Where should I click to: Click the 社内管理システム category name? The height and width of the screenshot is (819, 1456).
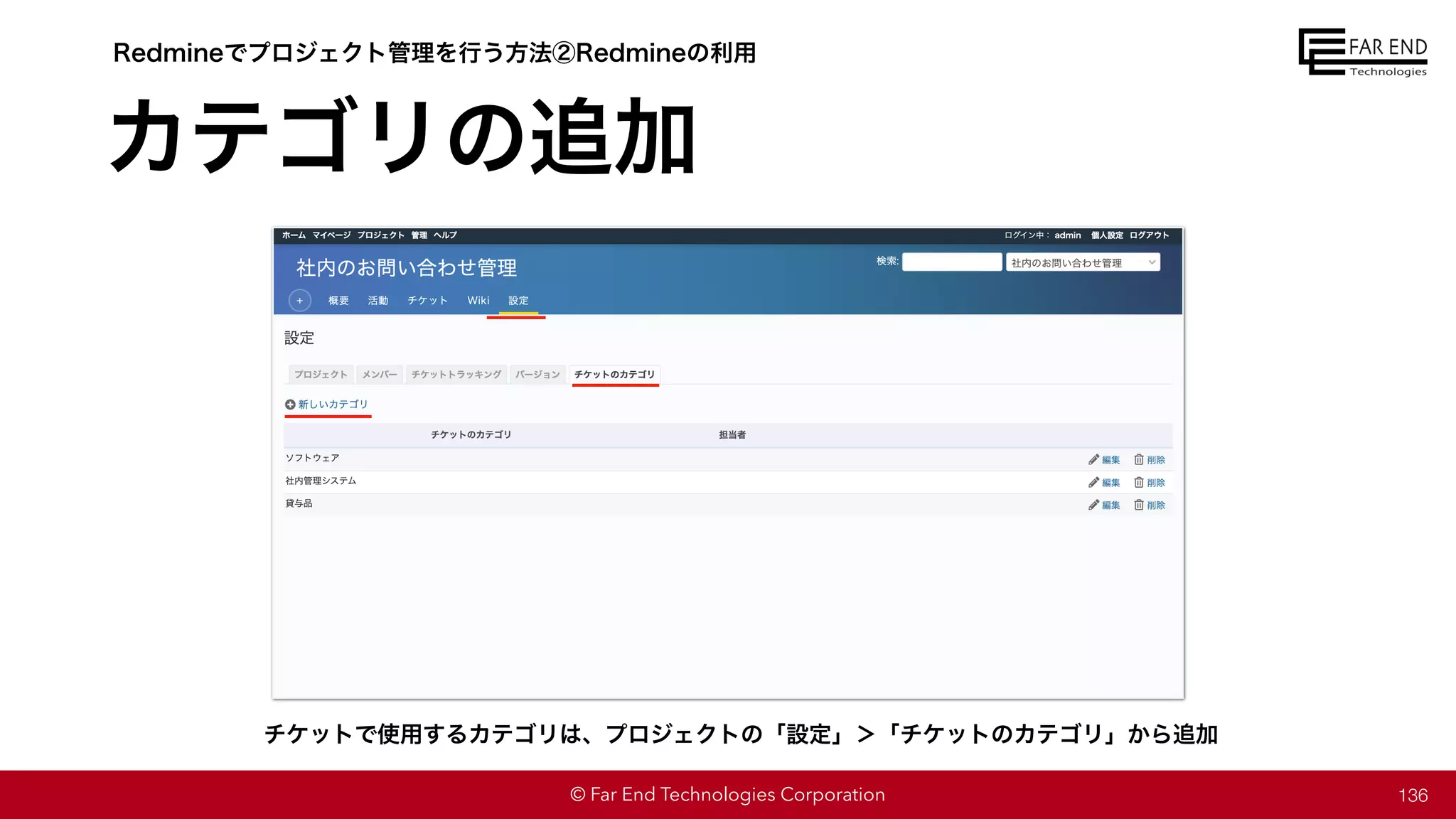coord(321,481)
